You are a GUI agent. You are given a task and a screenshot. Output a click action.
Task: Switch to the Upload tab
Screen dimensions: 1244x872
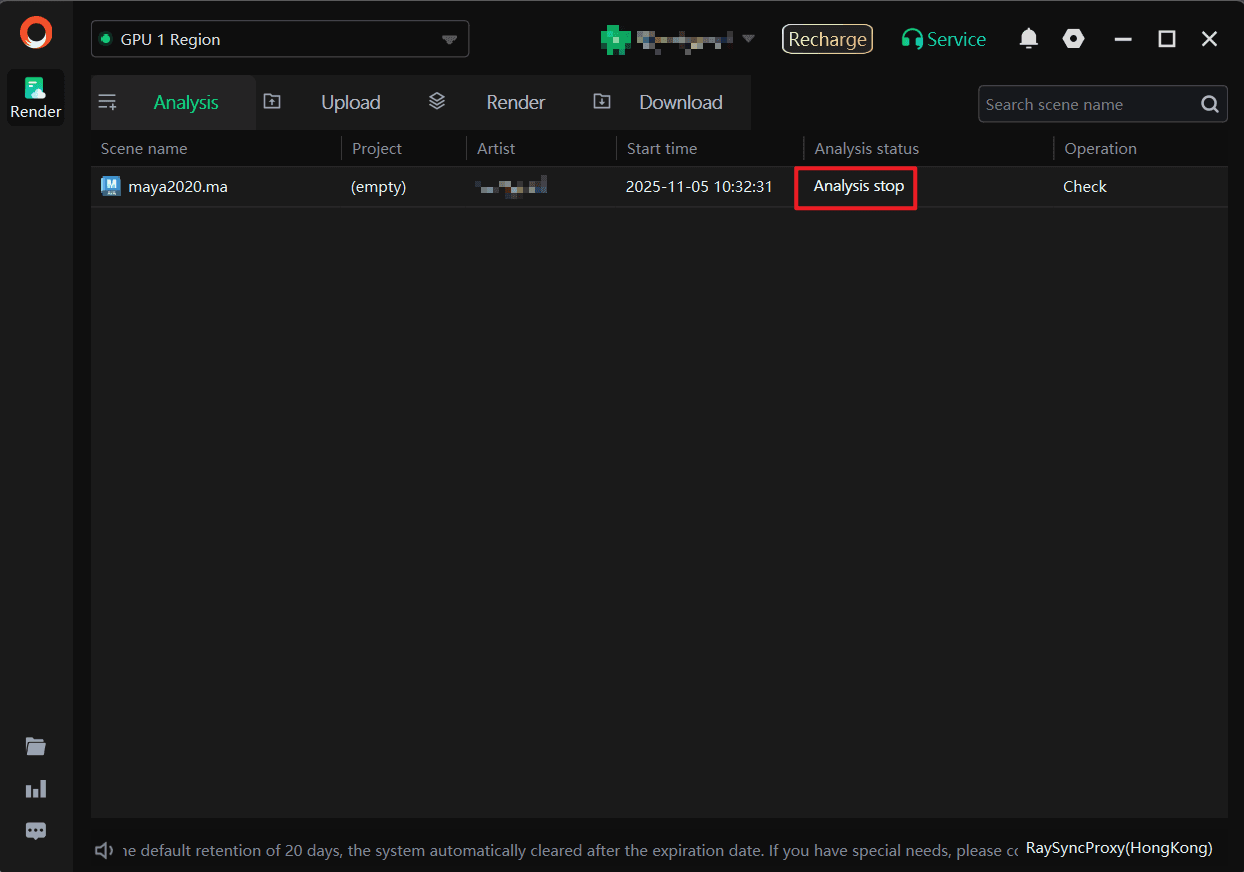click(350, 102)
